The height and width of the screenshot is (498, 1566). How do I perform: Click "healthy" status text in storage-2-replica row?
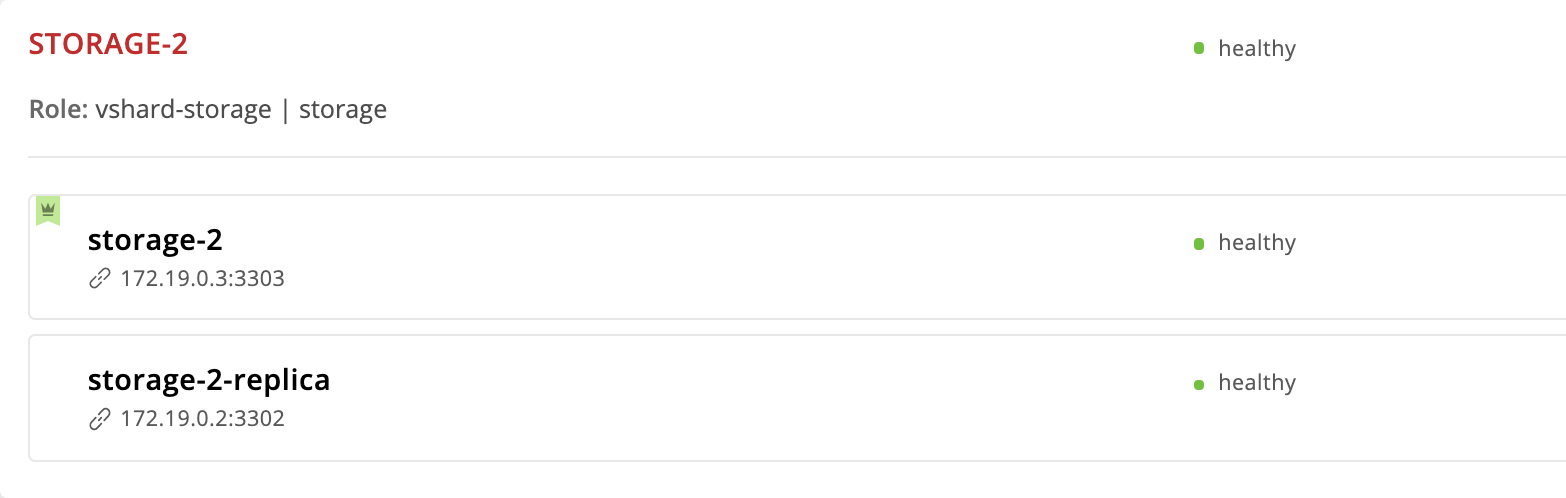(1257, 383)
